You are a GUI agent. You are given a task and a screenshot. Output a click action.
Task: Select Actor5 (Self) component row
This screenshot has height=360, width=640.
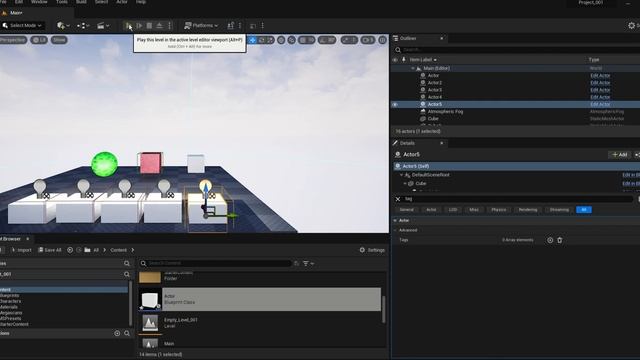(516, 166)
